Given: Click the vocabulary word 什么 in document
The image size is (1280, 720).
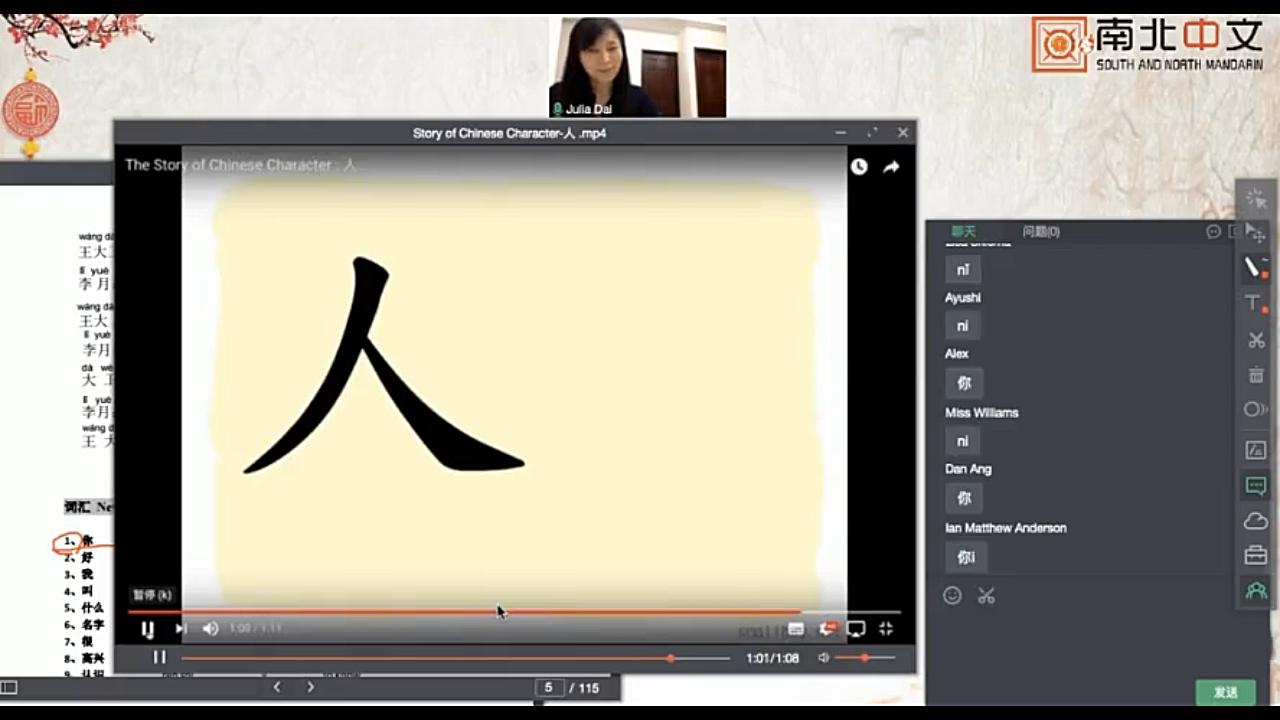Looking at the screenshot, I should (x=93, y=607).
